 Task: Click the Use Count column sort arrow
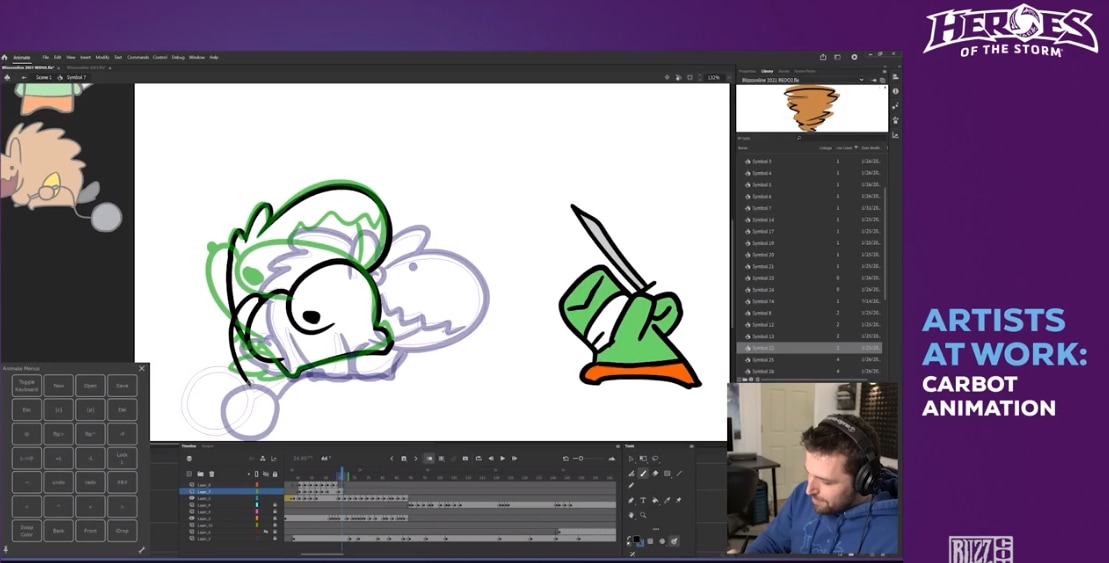click(856, 148)
